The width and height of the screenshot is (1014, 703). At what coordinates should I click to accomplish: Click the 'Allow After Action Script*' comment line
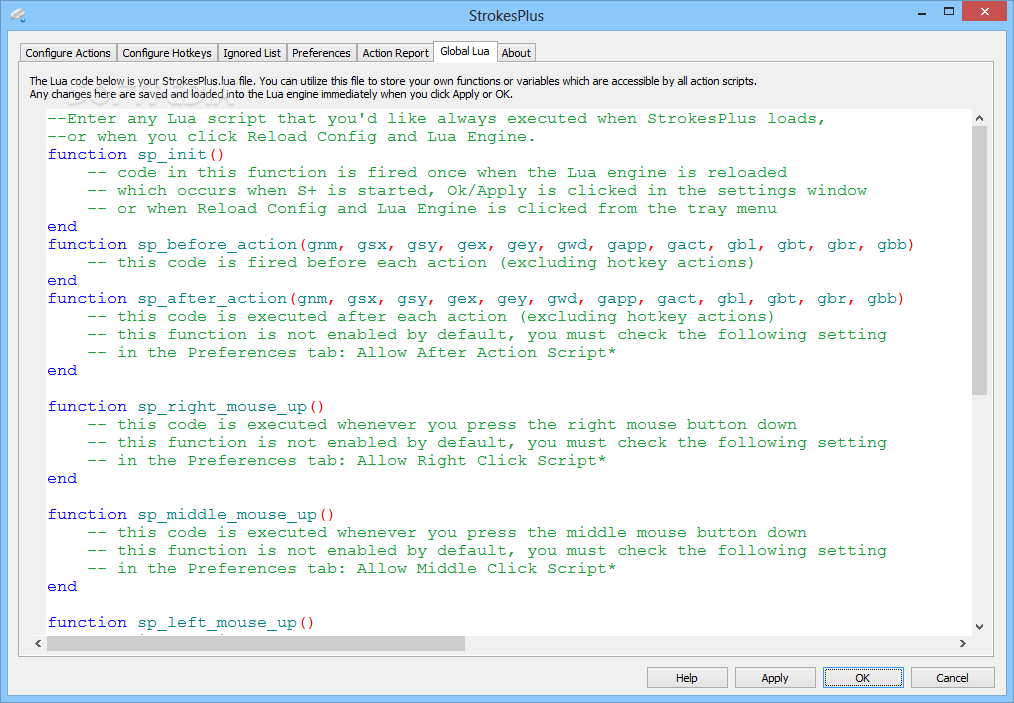point(352,352)
